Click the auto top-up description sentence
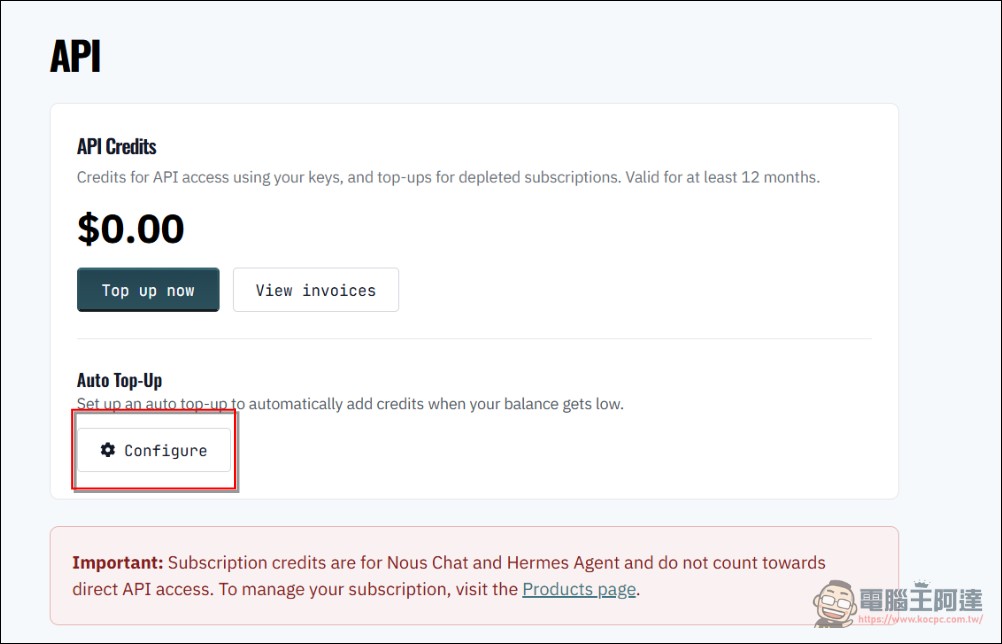The width and height of the screenshot is (1002, 644). click(350, 404)
